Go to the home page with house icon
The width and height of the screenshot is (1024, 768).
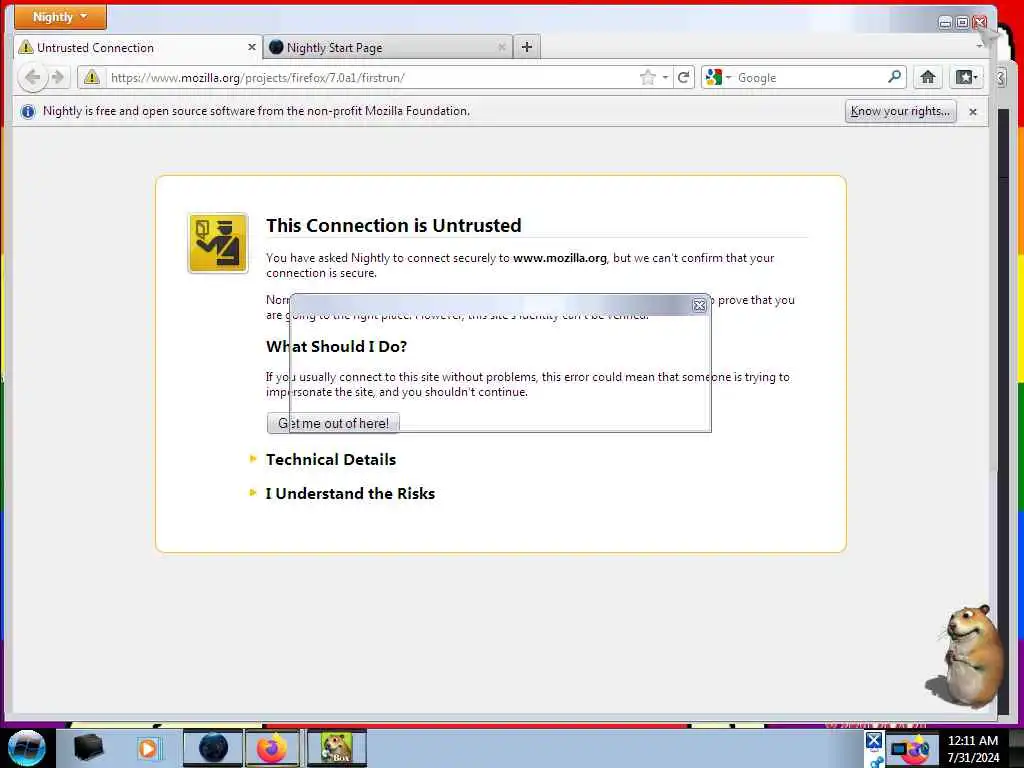928,78
